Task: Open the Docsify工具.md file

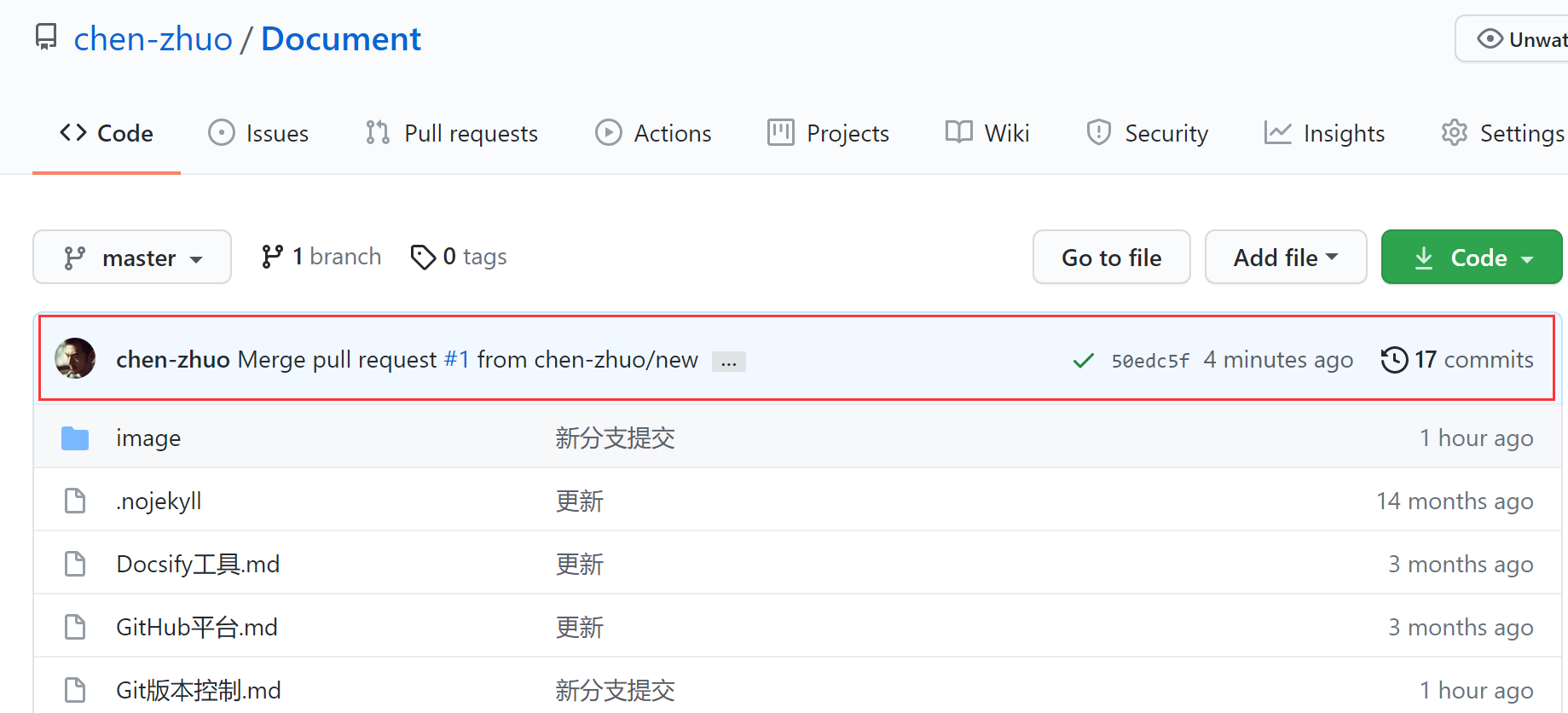Action: (x=198, y=565)
